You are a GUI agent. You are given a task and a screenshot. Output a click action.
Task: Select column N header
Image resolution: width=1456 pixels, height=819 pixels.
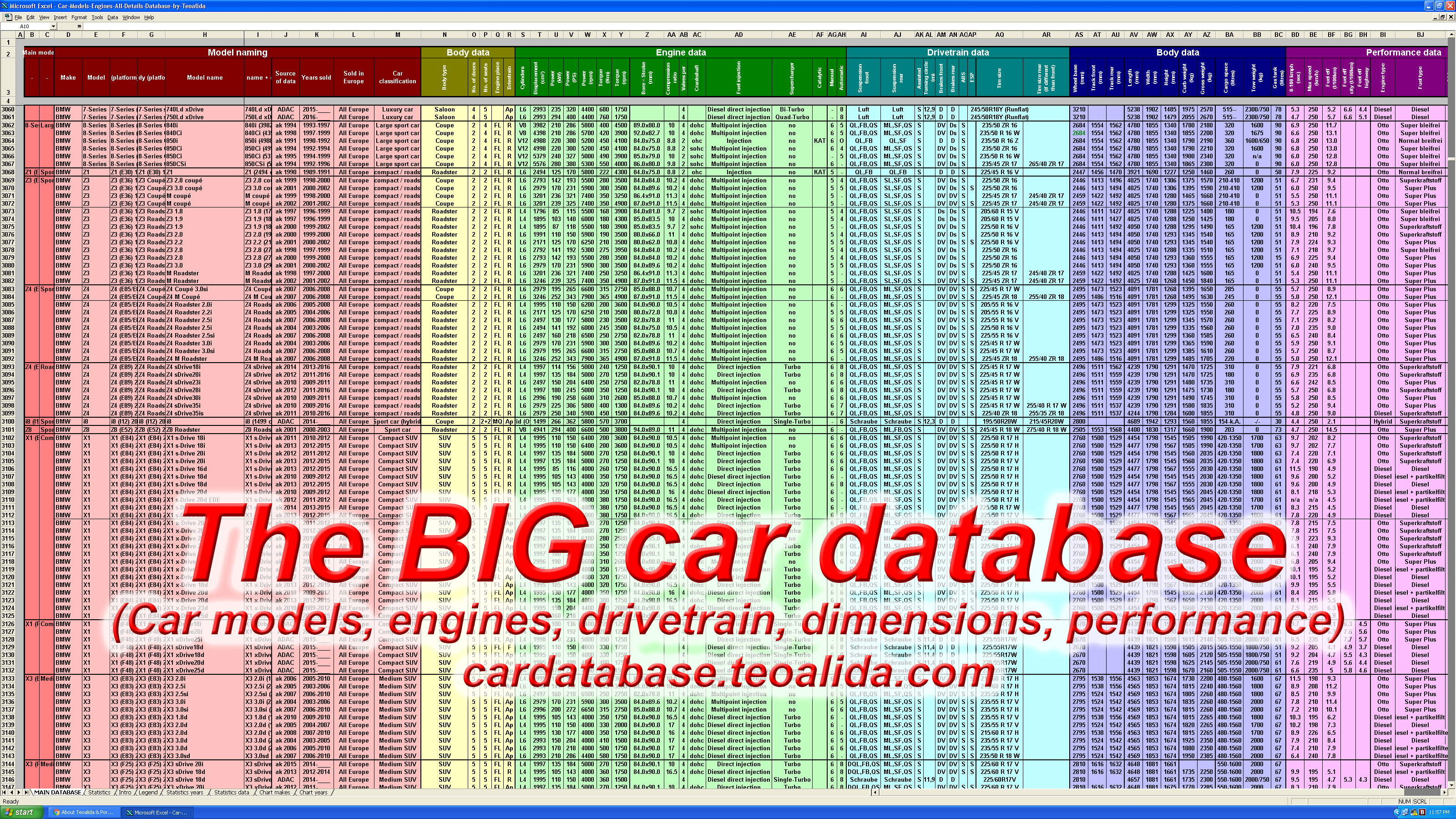click(x=444, y=35)
